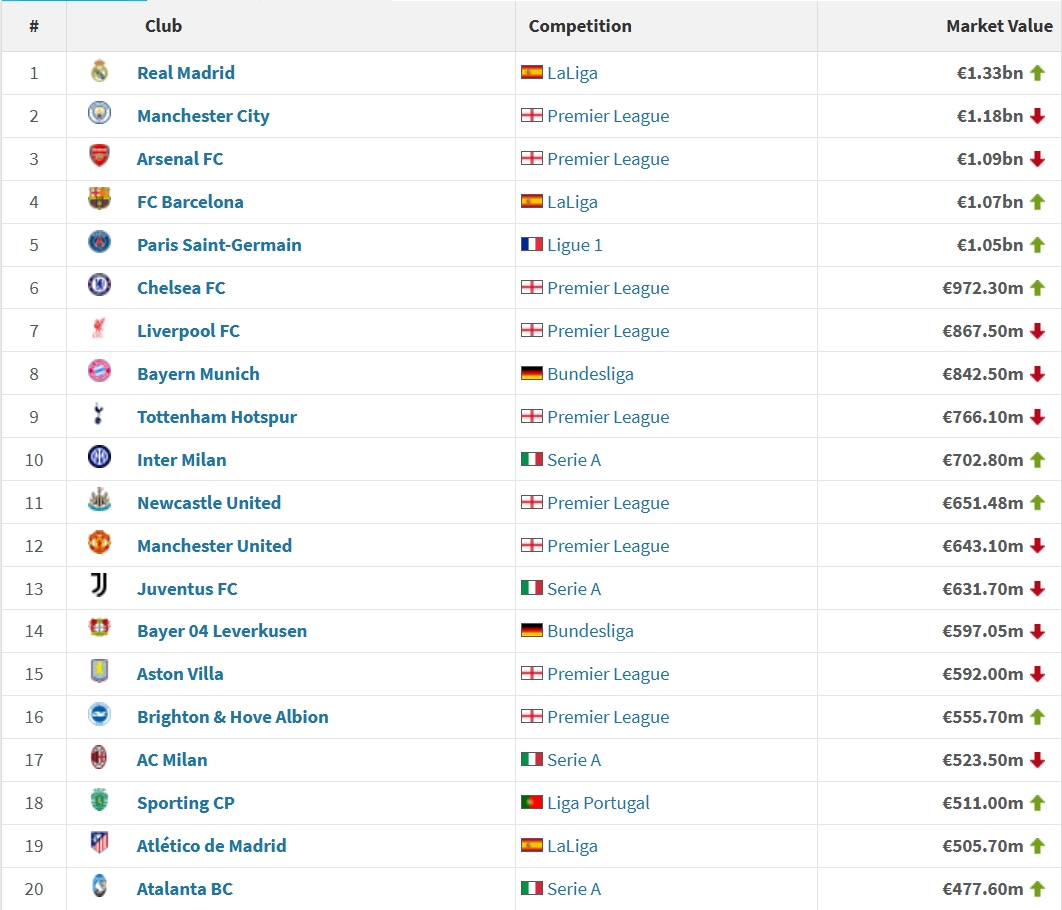This screenshot has width=1062, height=910.
Task: Click the Bayern Munich crest icon
Action: [99, 373]
